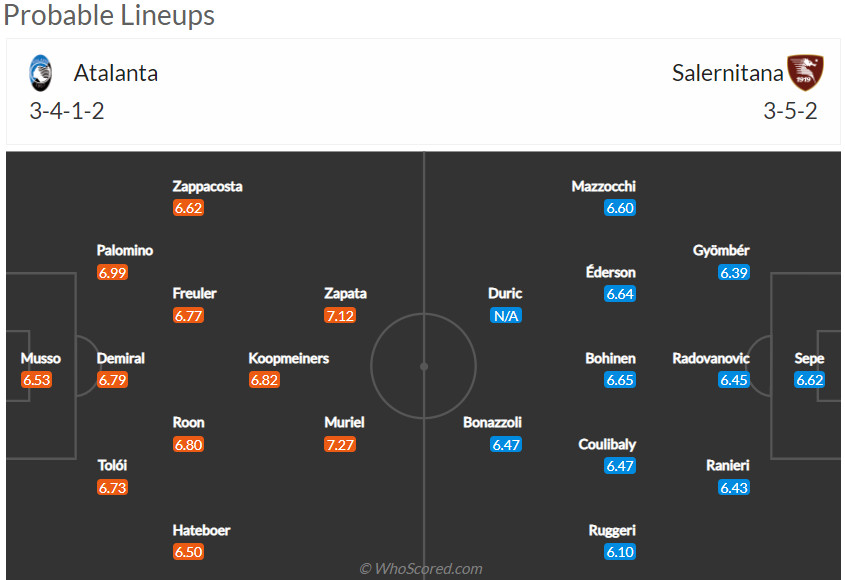Click the Salernitana club crest icon
The width and height of the screenshot is (845, 580).
click(805, 73)
